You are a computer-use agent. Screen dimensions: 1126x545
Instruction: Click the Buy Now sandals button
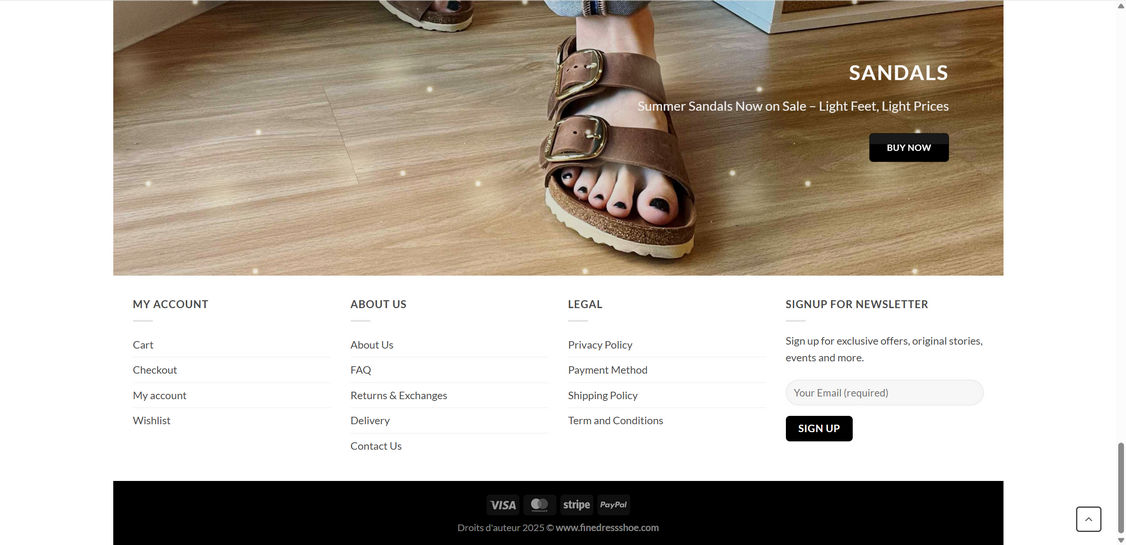click(908, 147)
